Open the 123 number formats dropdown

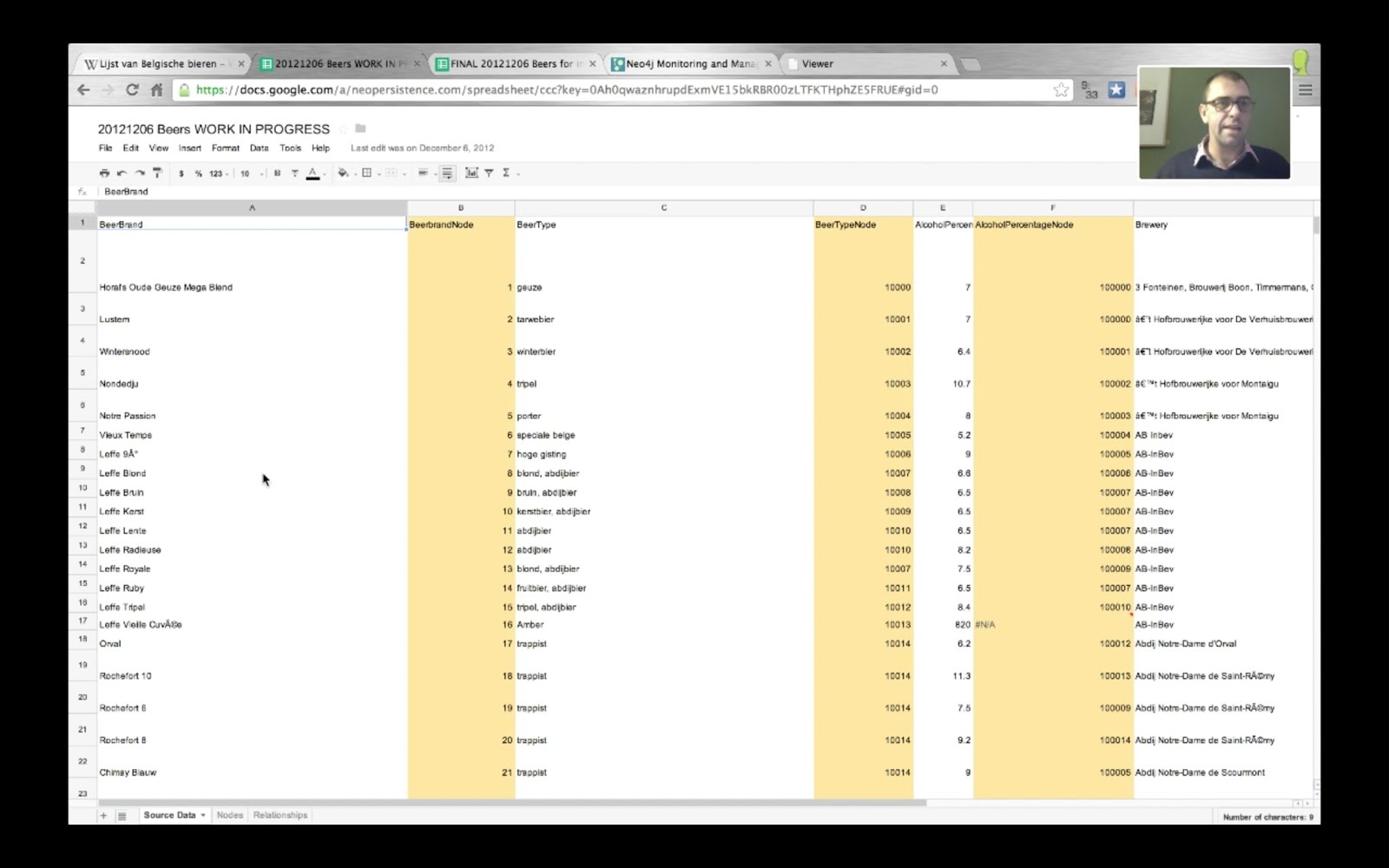(218, 174)
